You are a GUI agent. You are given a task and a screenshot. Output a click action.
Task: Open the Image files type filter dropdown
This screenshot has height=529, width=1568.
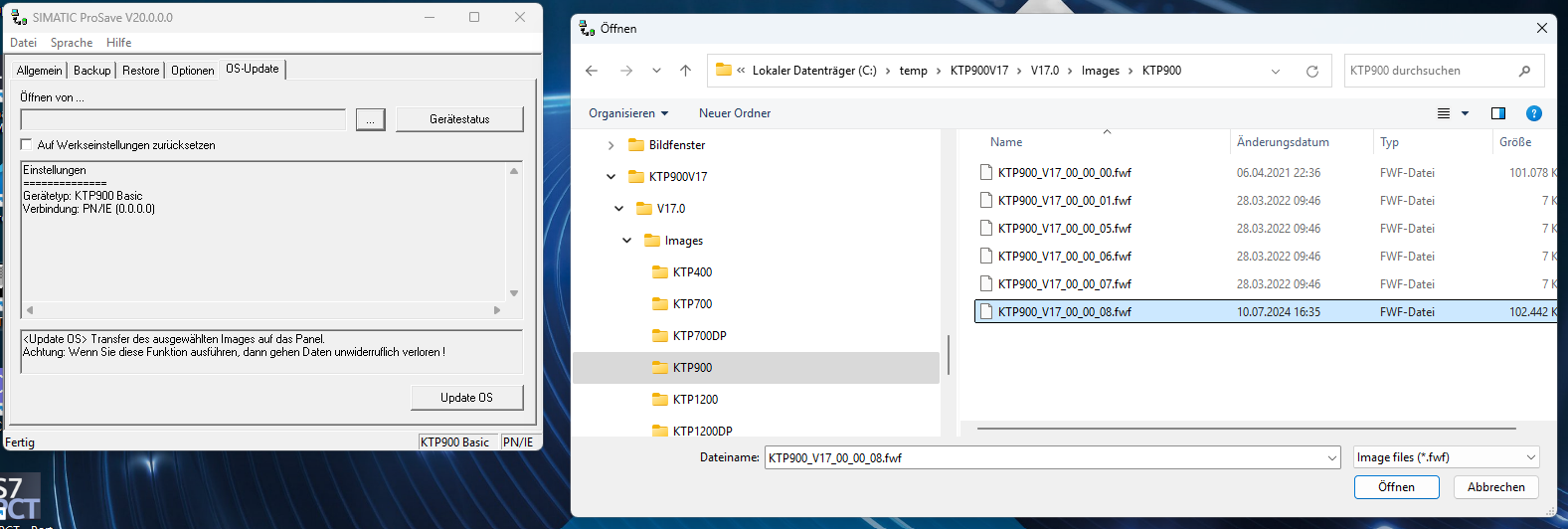click(x=1531, y=457)
